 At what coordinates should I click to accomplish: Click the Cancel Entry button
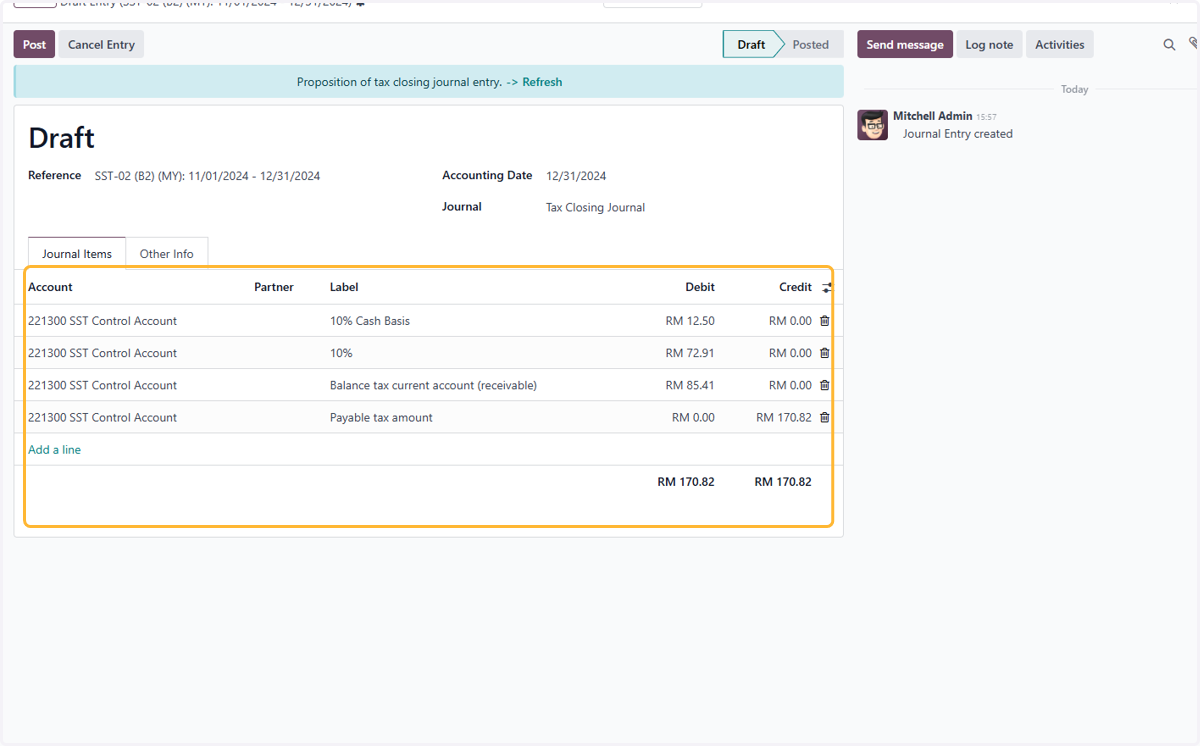point(101,44)
